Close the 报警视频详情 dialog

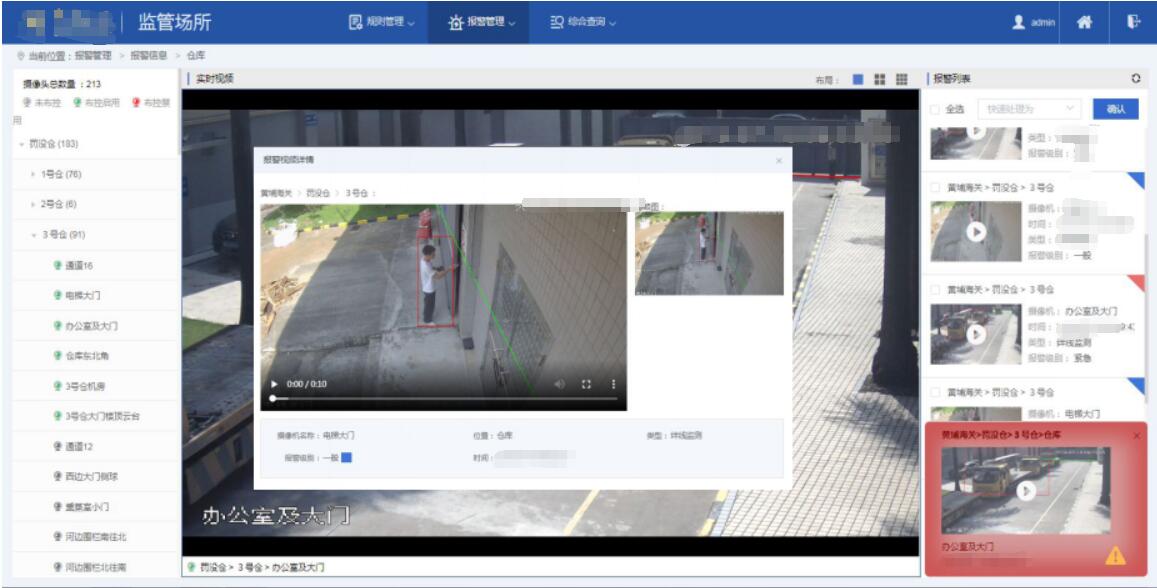tap(778, 160)
